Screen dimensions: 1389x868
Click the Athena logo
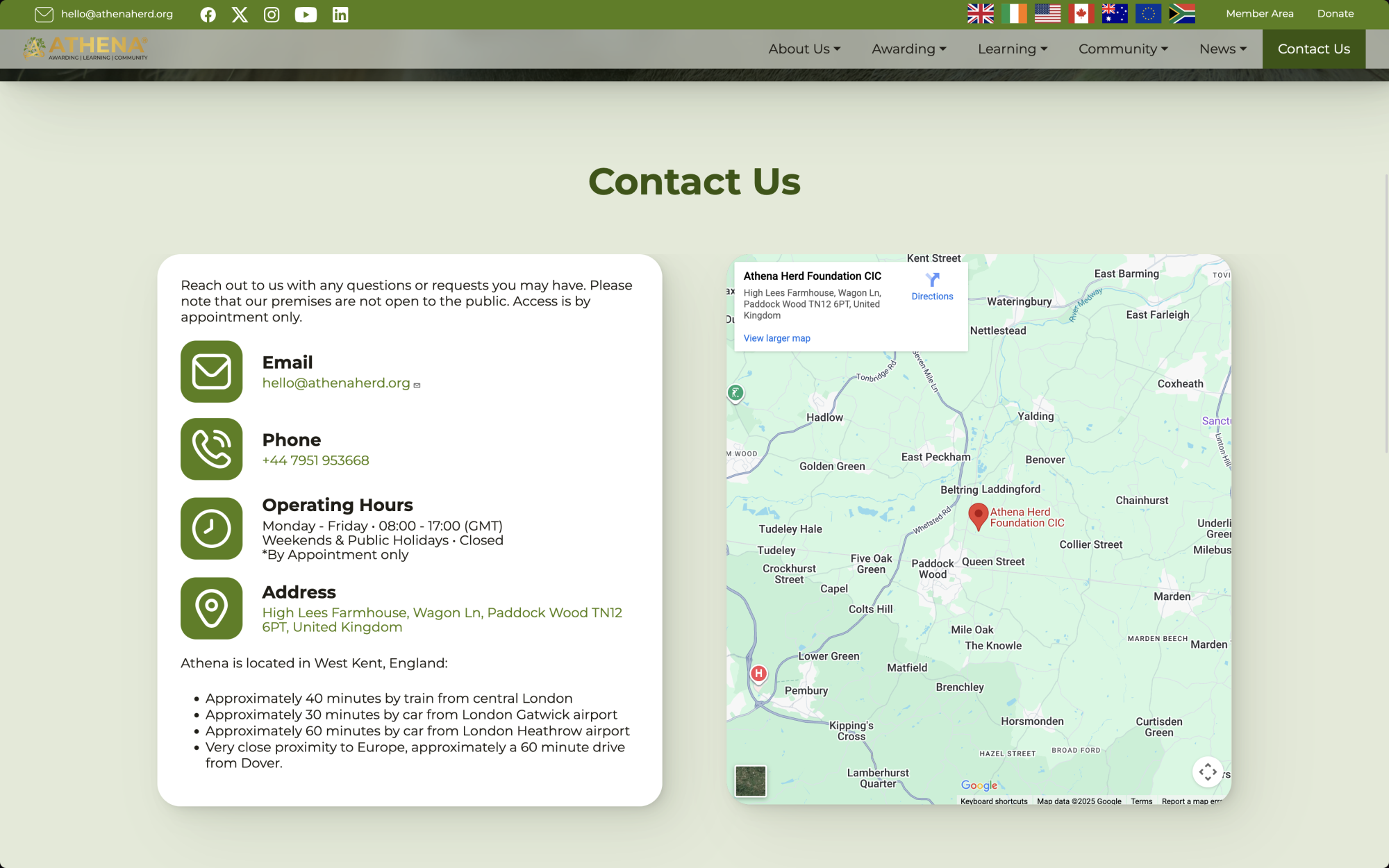[85, 48]
